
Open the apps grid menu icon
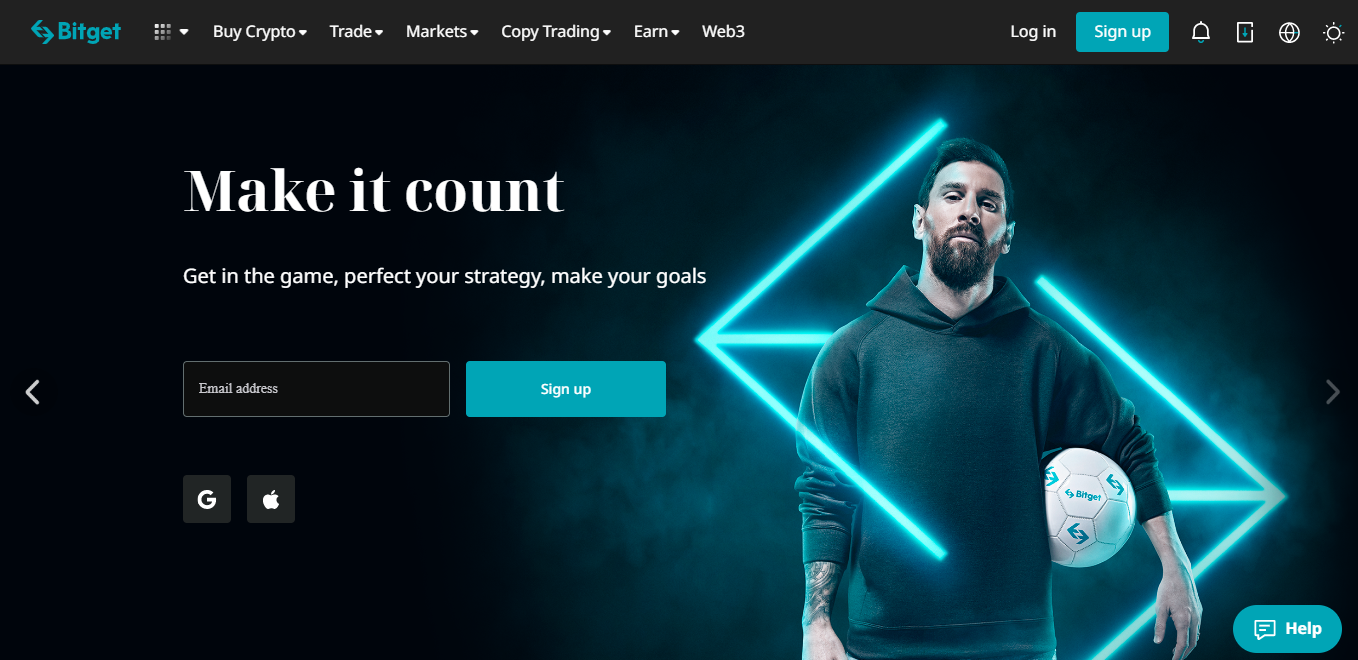pyautogui.click(x=170, y=32)
